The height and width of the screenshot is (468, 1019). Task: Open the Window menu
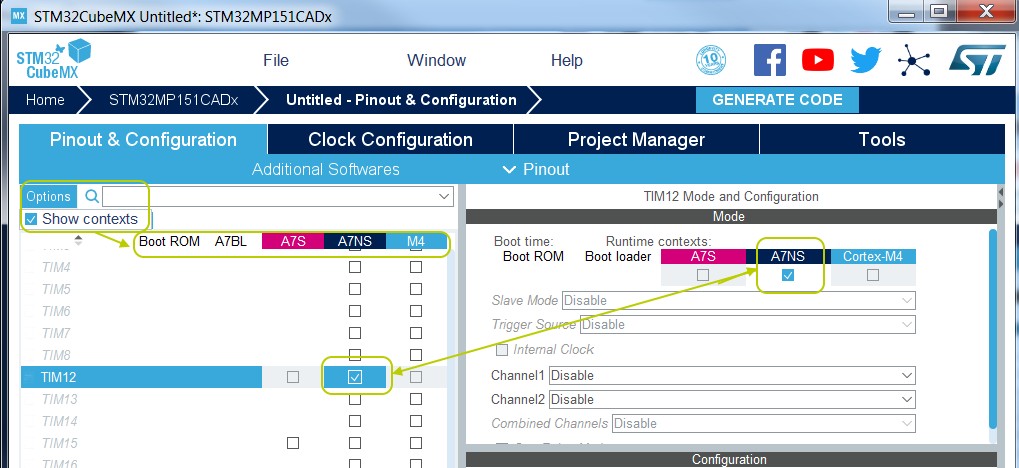436,60
